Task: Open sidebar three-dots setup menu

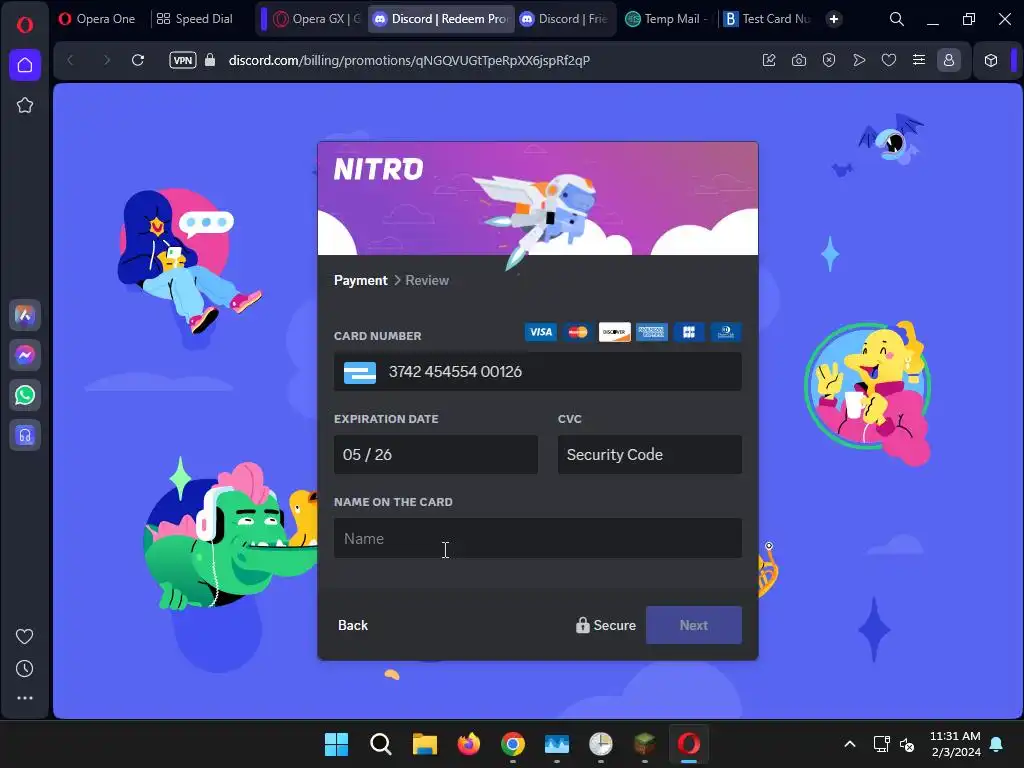Action: (25, 698)
